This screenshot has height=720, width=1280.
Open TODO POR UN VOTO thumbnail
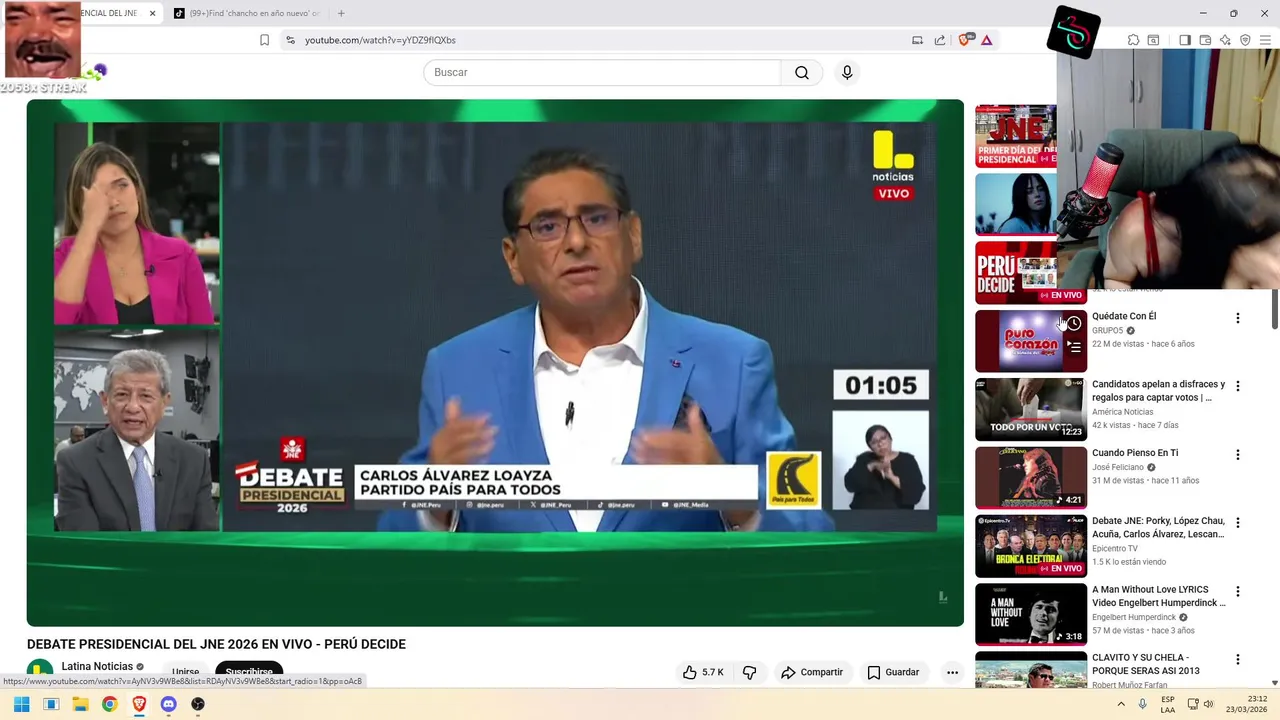point(1031,409)
